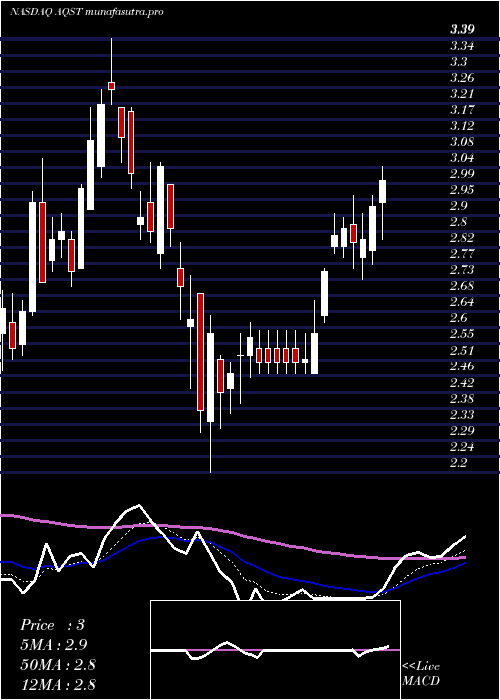Click the 2.99 price axis label
Image resolution: width=500 pixels, height=700 pixels.
pos(462,174)
